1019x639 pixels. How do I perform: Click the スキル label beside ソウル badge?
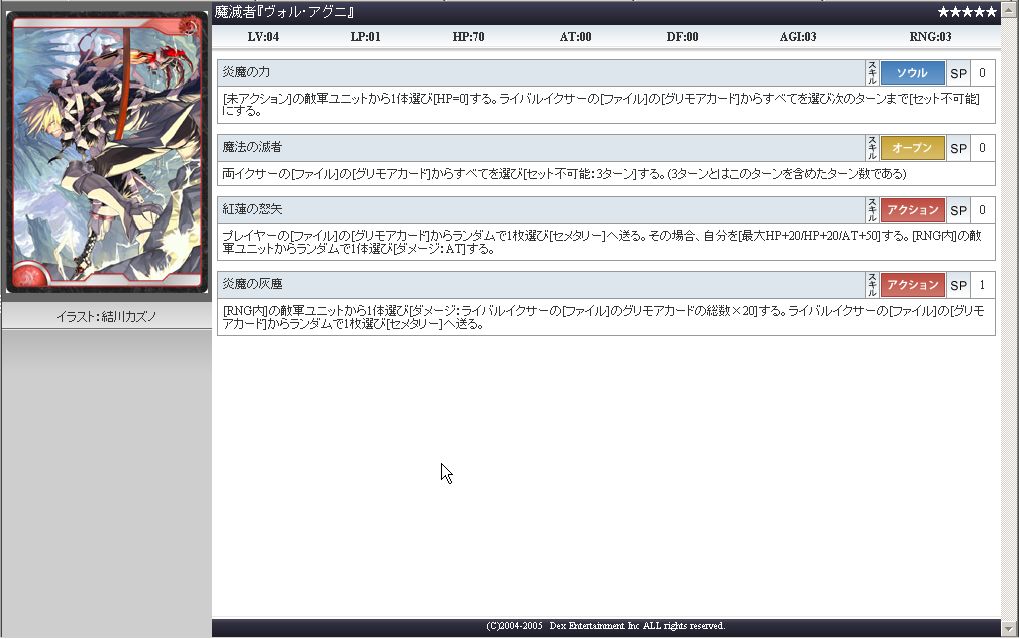pos(872,73)
